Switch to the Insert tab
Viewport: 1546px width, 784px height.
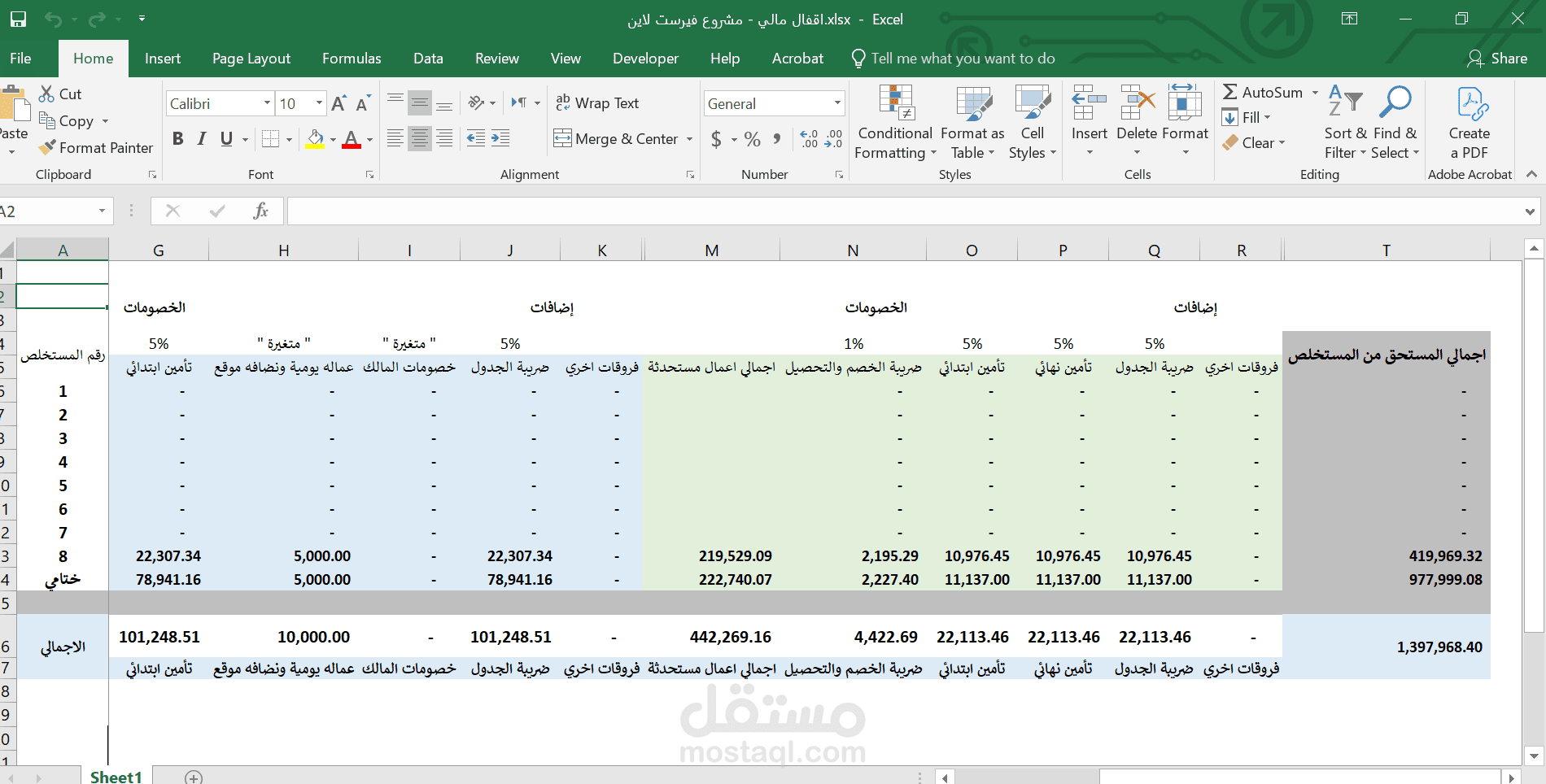(163, 59)
